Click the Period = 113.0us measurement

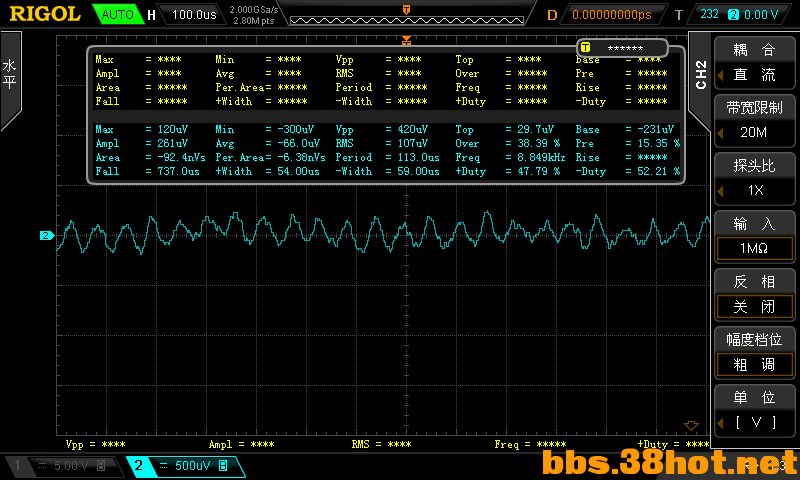[x=387, y=158]
